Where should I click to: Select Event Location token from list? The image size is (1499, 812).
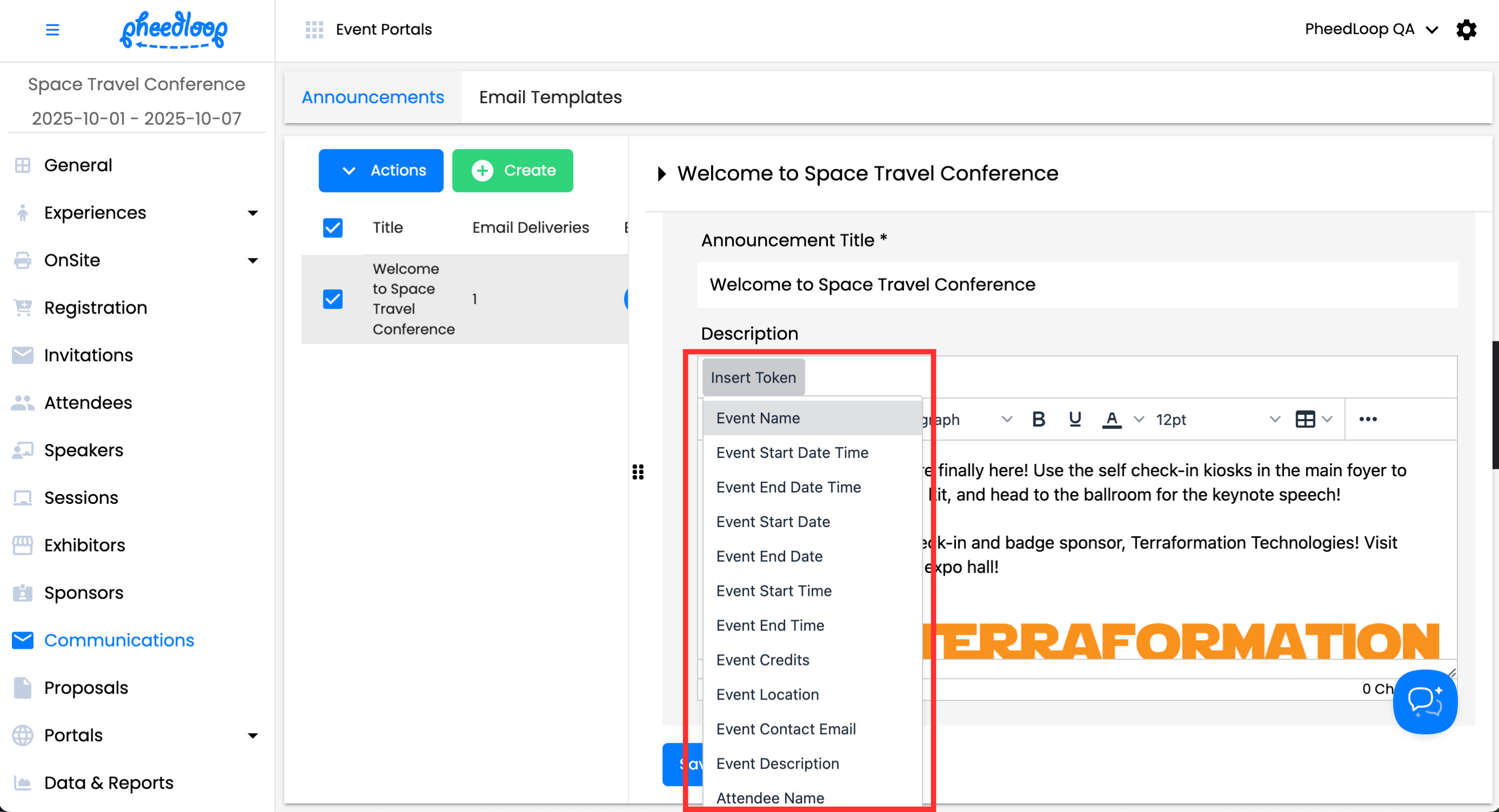[x=767, y=694]
